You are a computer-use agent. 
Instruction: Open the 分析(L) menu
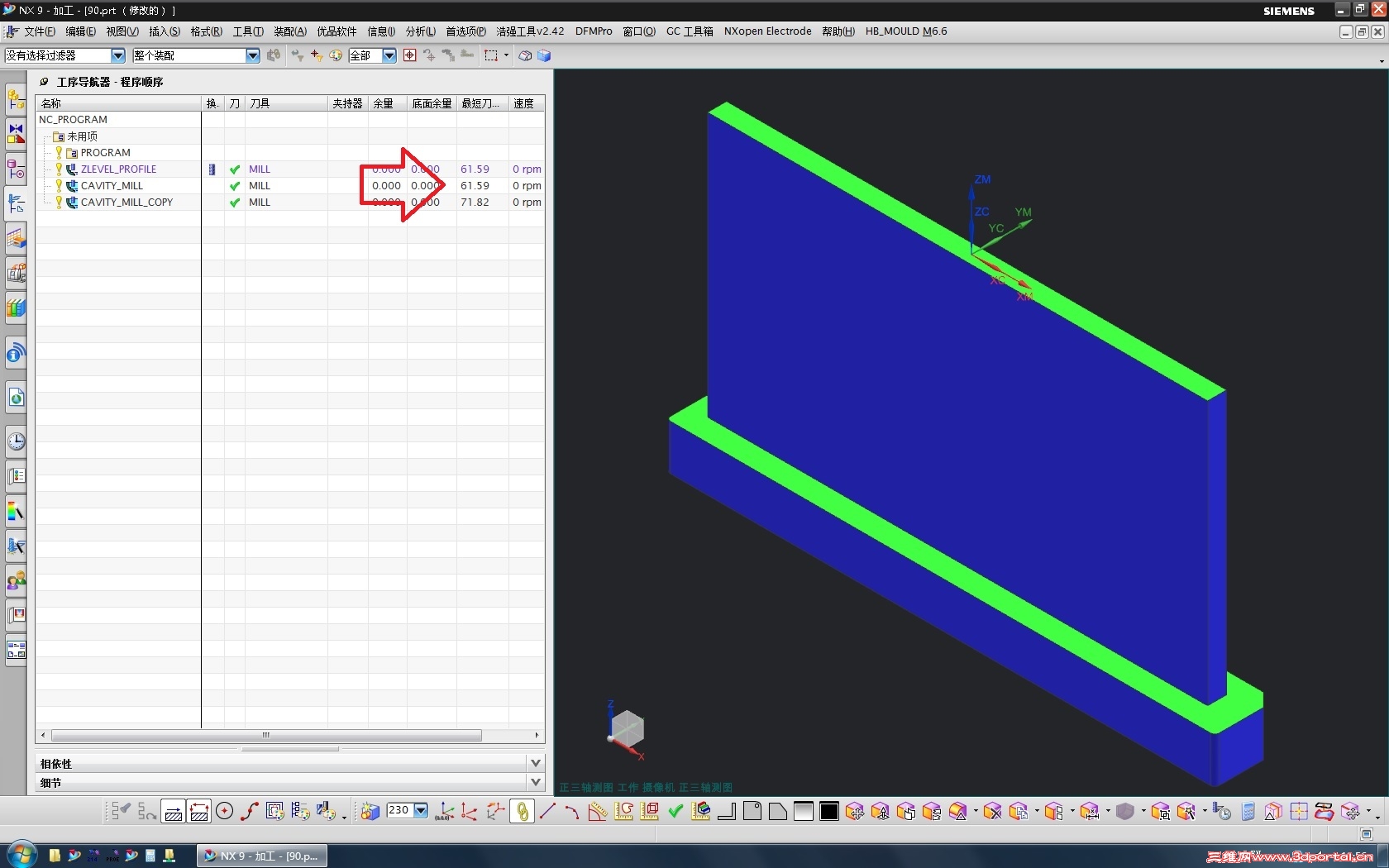(x=420, y=31)
